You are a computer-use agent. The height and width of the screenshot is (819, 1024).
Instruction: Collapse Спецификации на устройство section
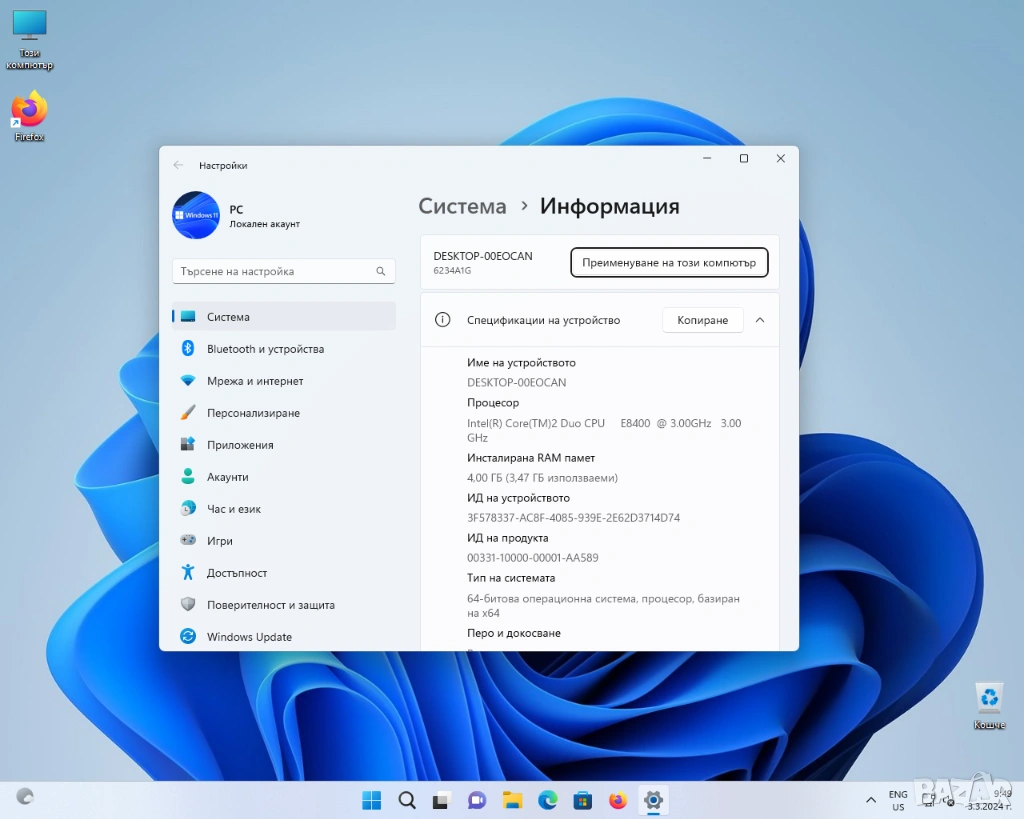pos(760,320)
